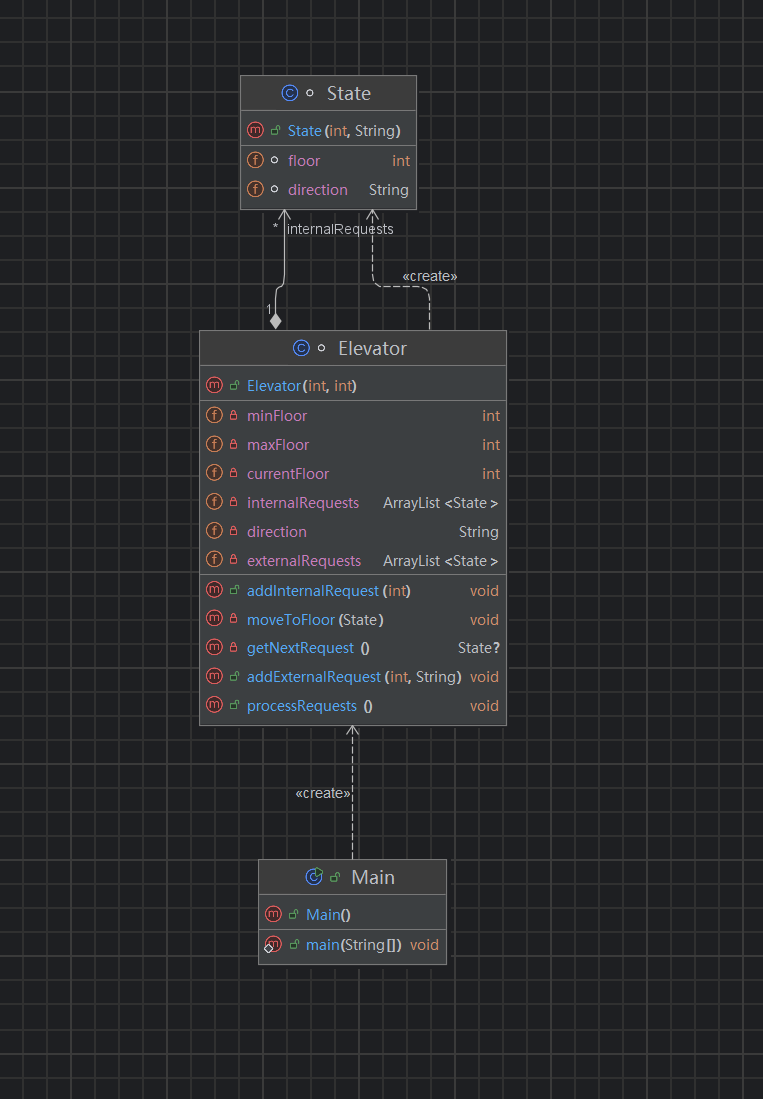Image resolution: width=763 pixels, height=1099 pixels.
Task: Click the method icon of Elevator constructor
Action: point(214,385)
